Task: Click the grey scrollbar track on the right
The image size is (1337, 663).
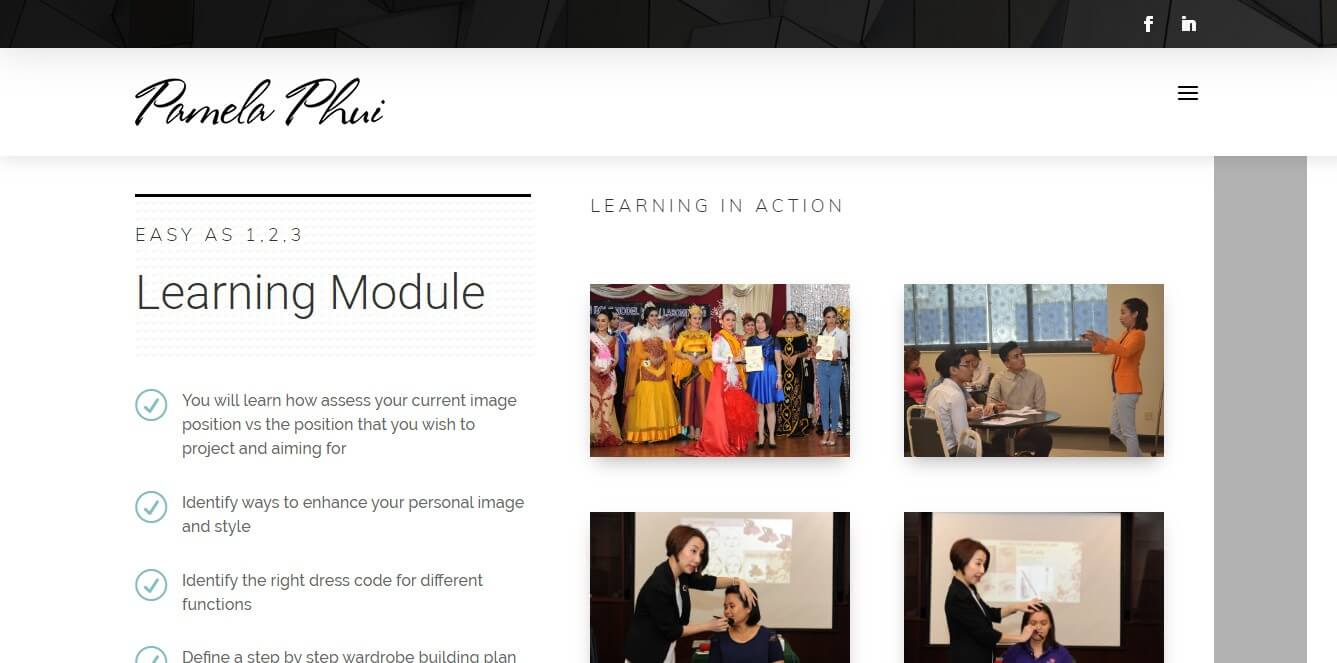Action: coord(1260,409)
